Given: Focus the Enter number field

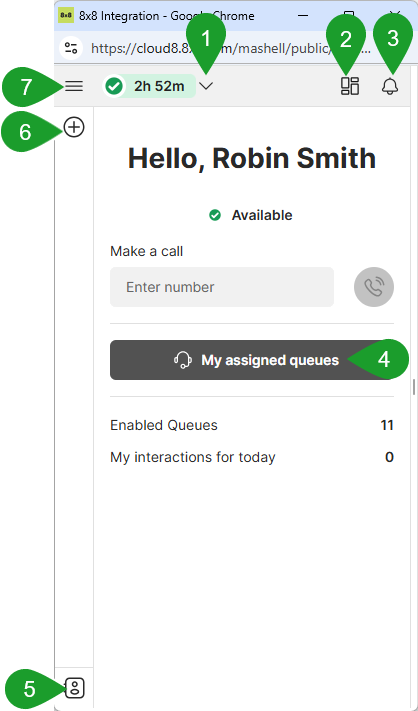Looking at the screenshot, I should (x=222, y=287).
